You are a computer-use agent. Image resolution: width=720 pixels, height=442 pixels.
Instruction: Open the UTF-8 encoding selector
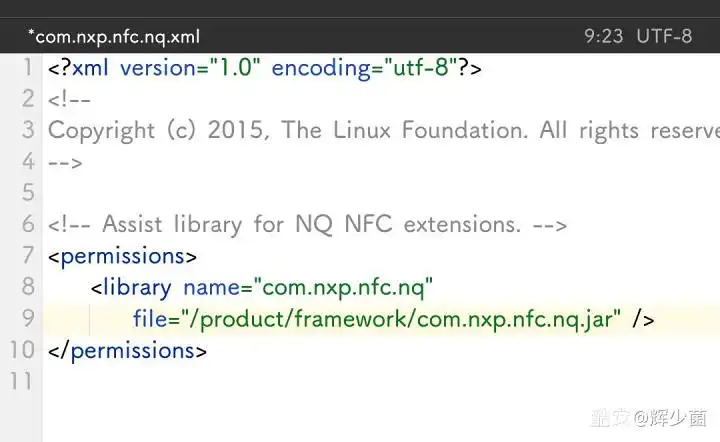tap(665, 37)
